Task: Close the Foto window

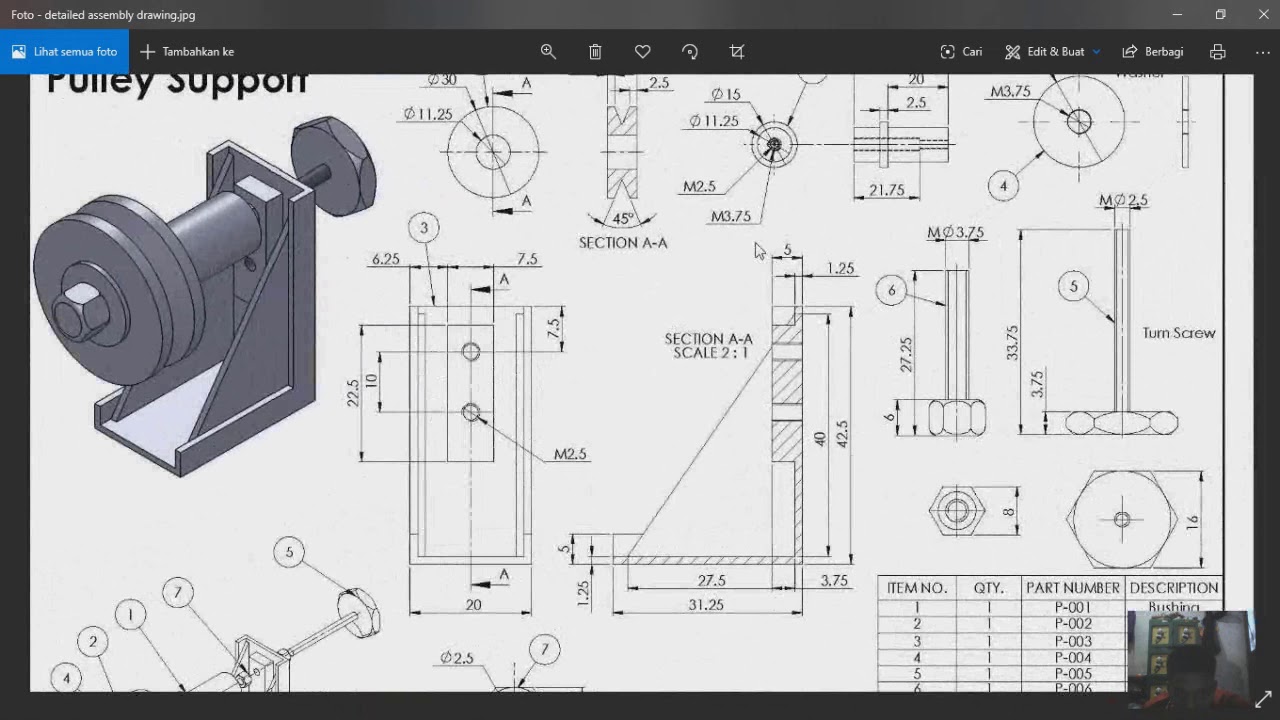Action: tap(1263, 14)
